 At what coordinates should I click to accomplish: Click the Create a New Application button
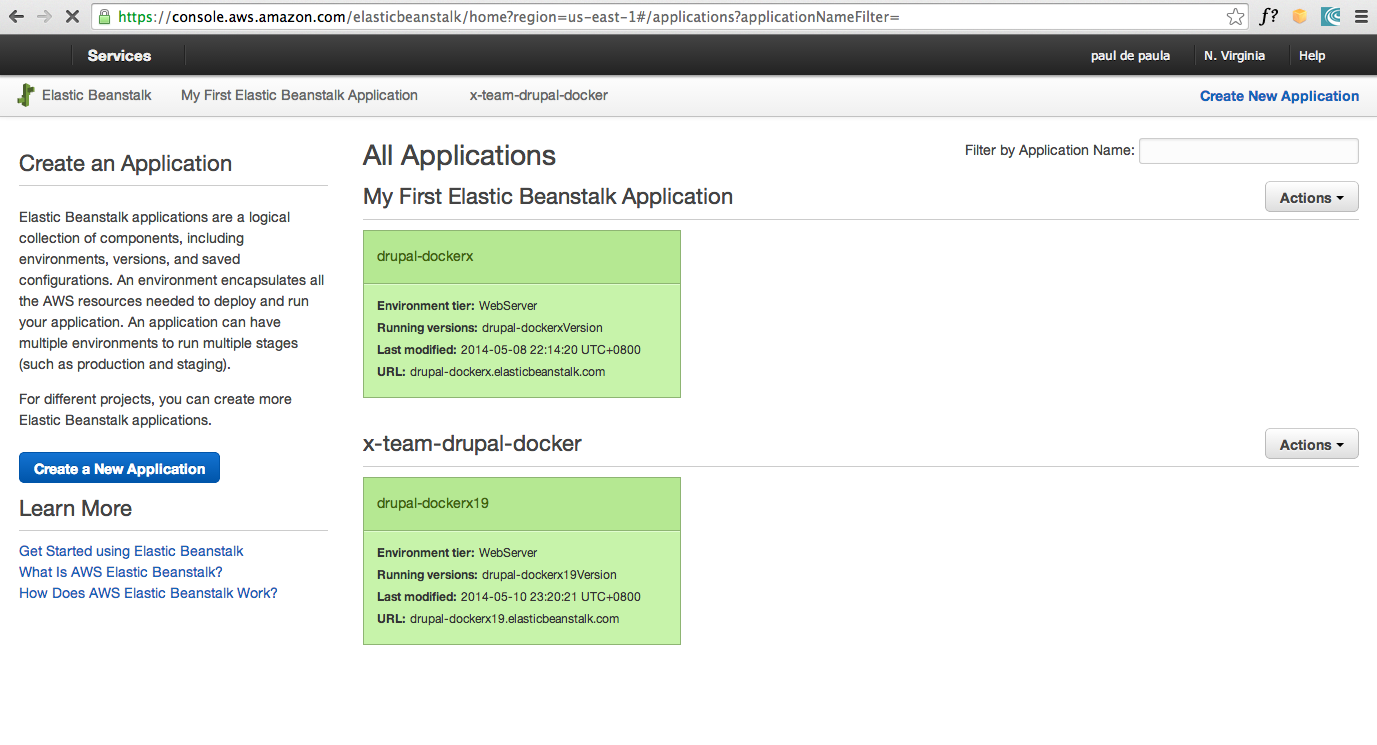[119, 468]
